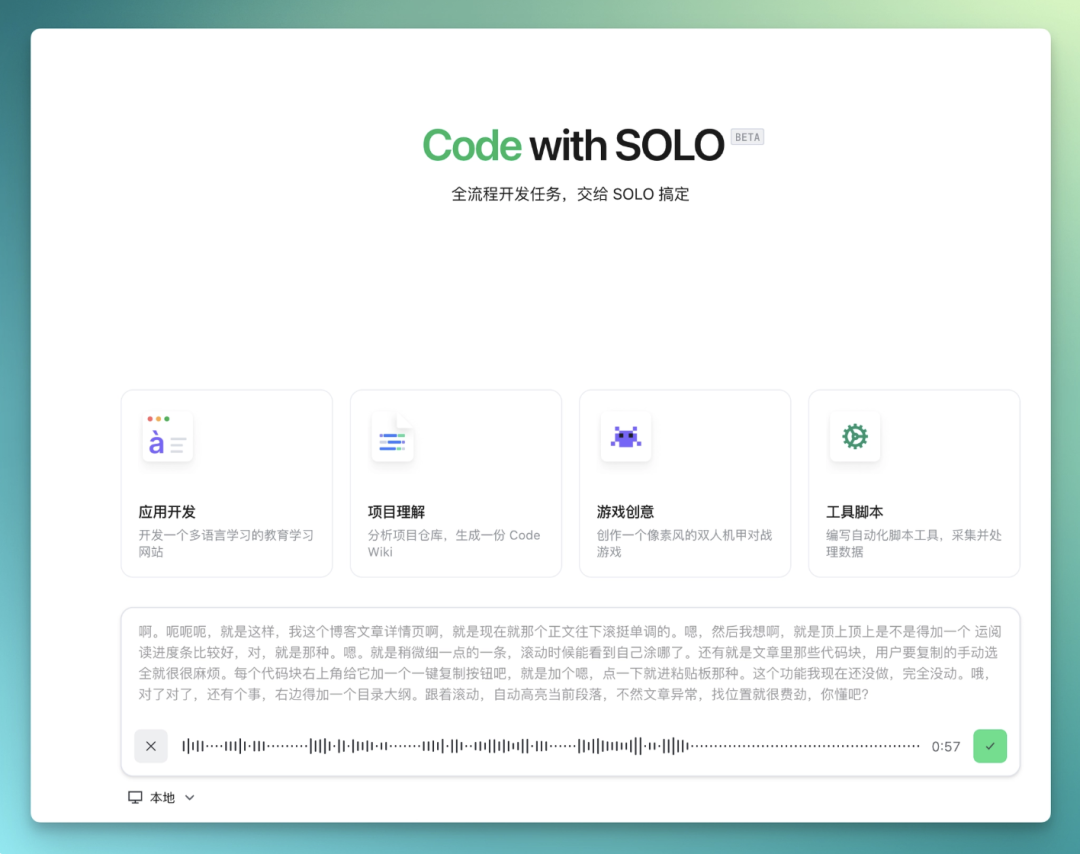The width and height of the screenshot is (1080, 854).
Task: Click description 创作一个像素风的双人机甲对战游戏
Action: coord(684,543)
